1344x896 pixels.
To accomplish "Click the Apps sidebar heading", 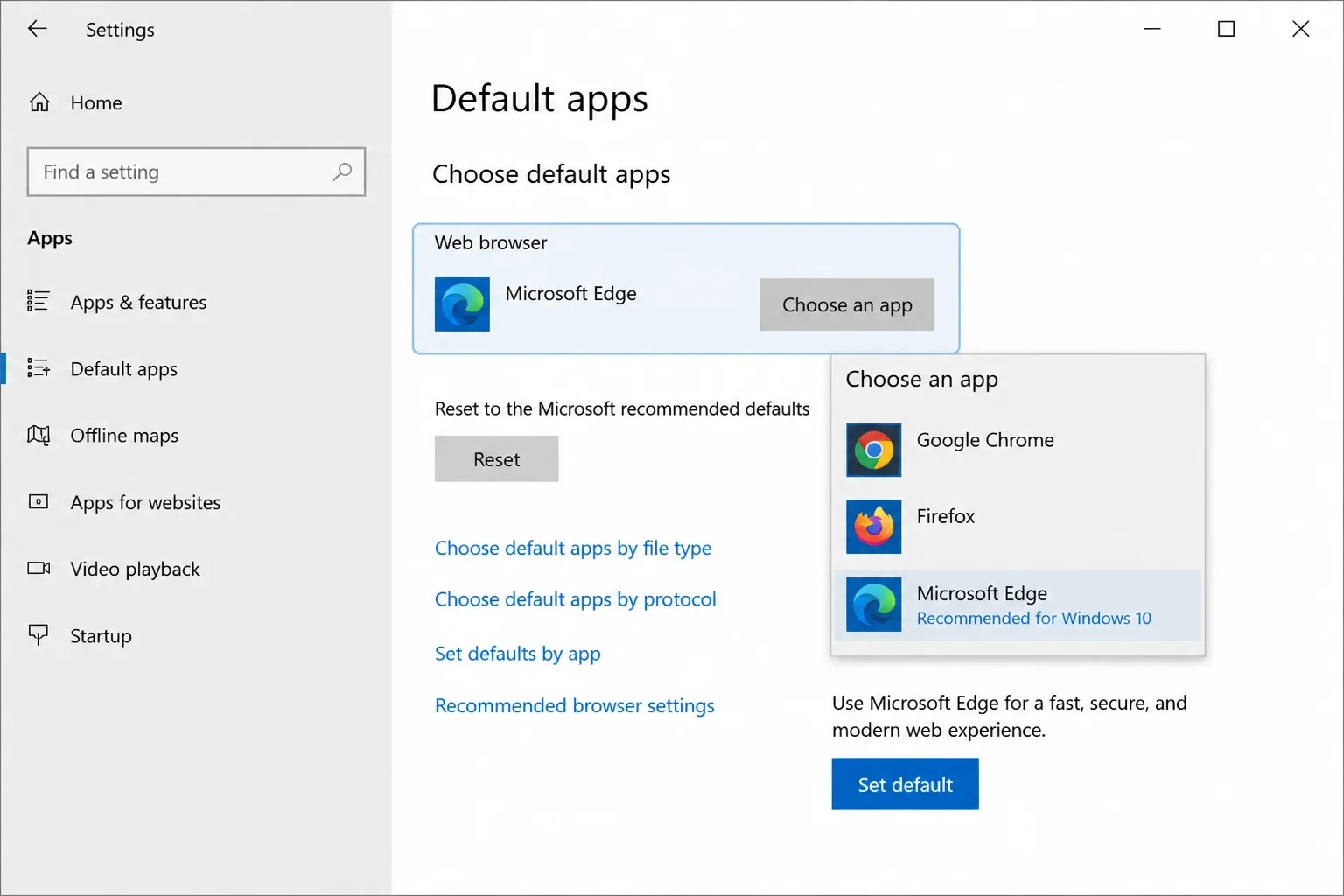I will pos(50,239).
